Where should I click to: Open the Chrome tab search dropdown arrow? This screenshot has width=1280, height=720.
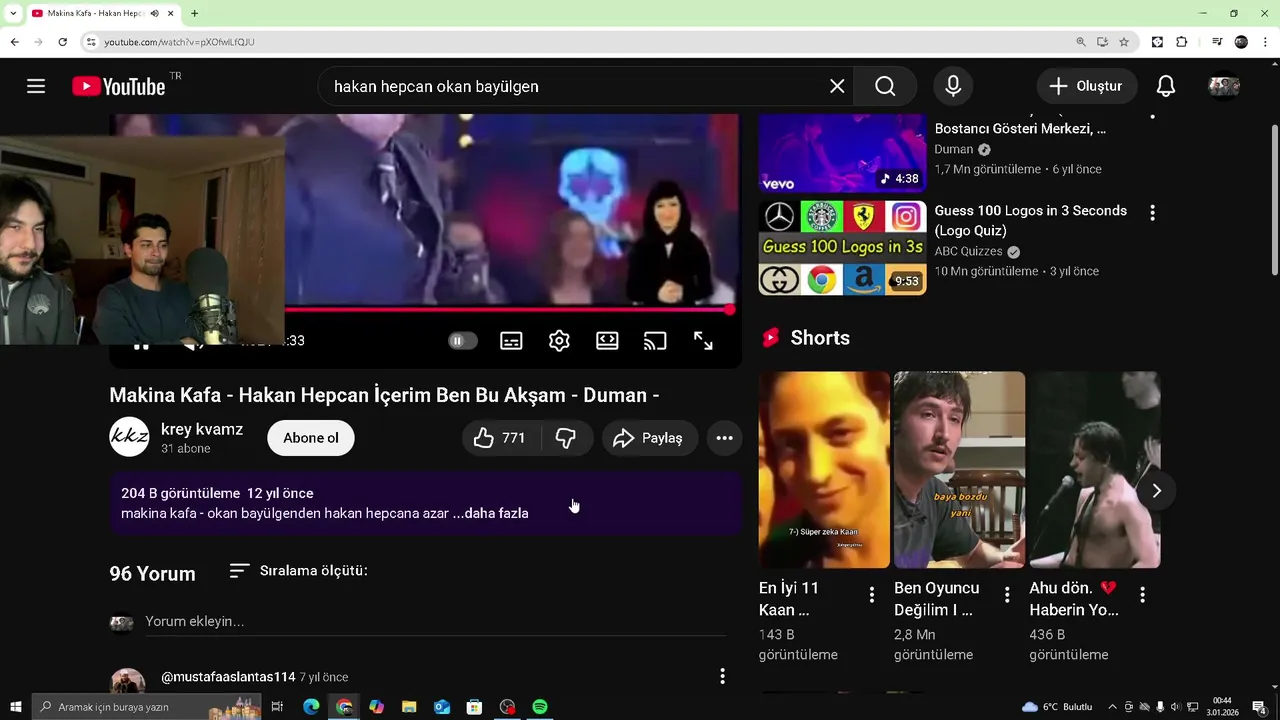(13, 13)
